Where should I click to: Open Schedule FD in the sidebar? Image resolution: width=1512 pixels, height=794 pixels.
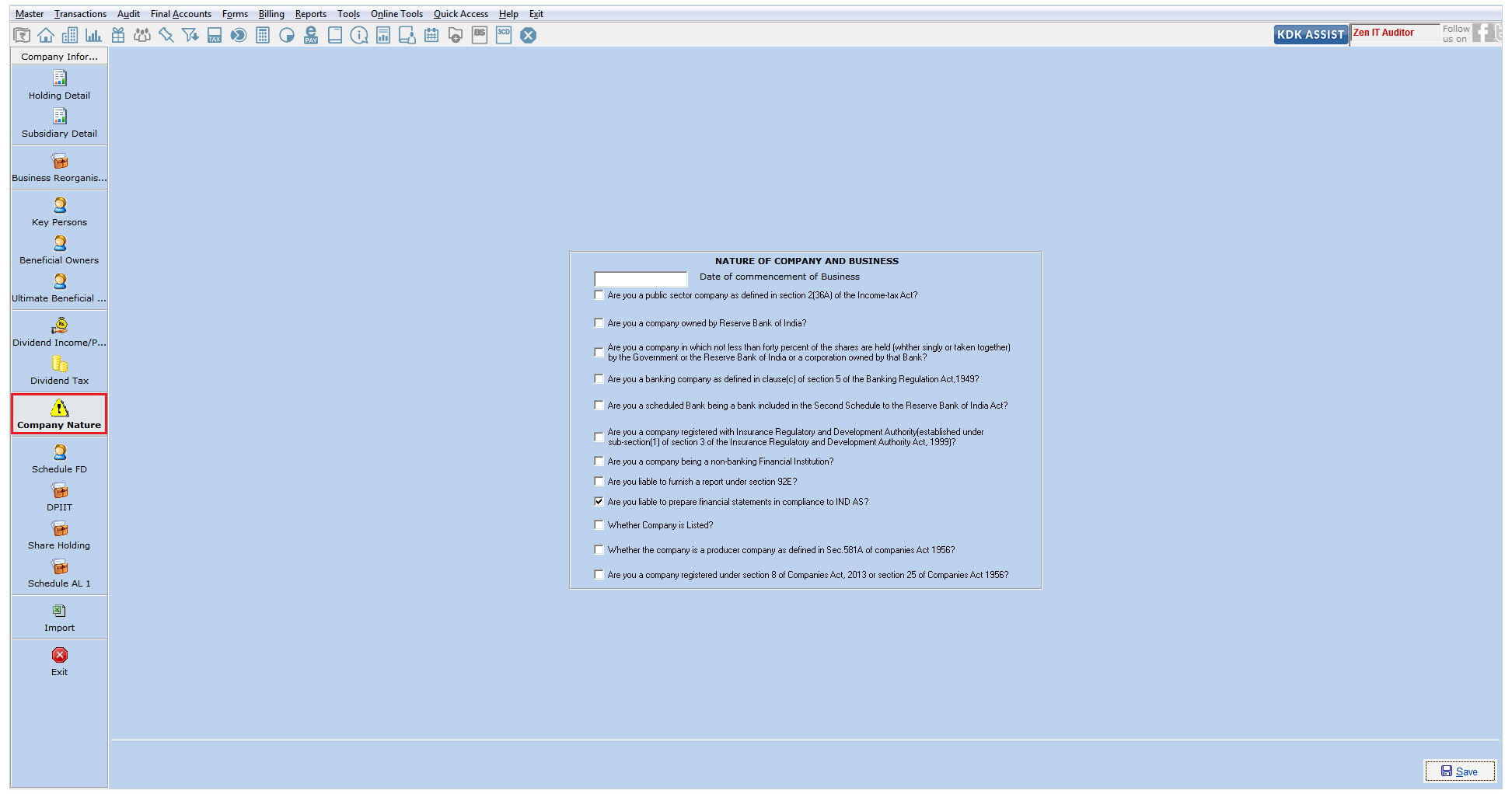click(59, 459)
